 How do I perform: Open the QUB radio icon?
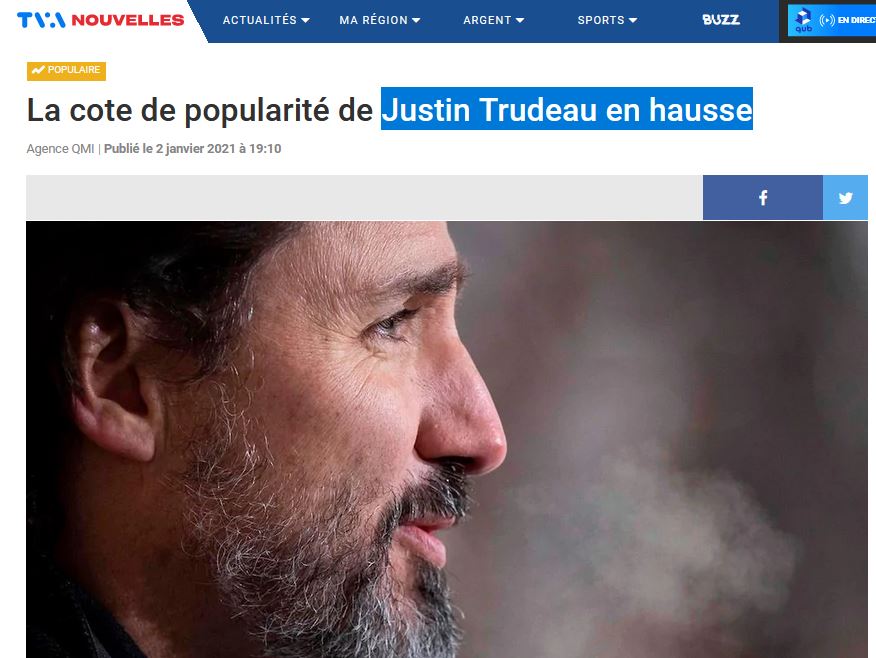(x=803, y=20)
